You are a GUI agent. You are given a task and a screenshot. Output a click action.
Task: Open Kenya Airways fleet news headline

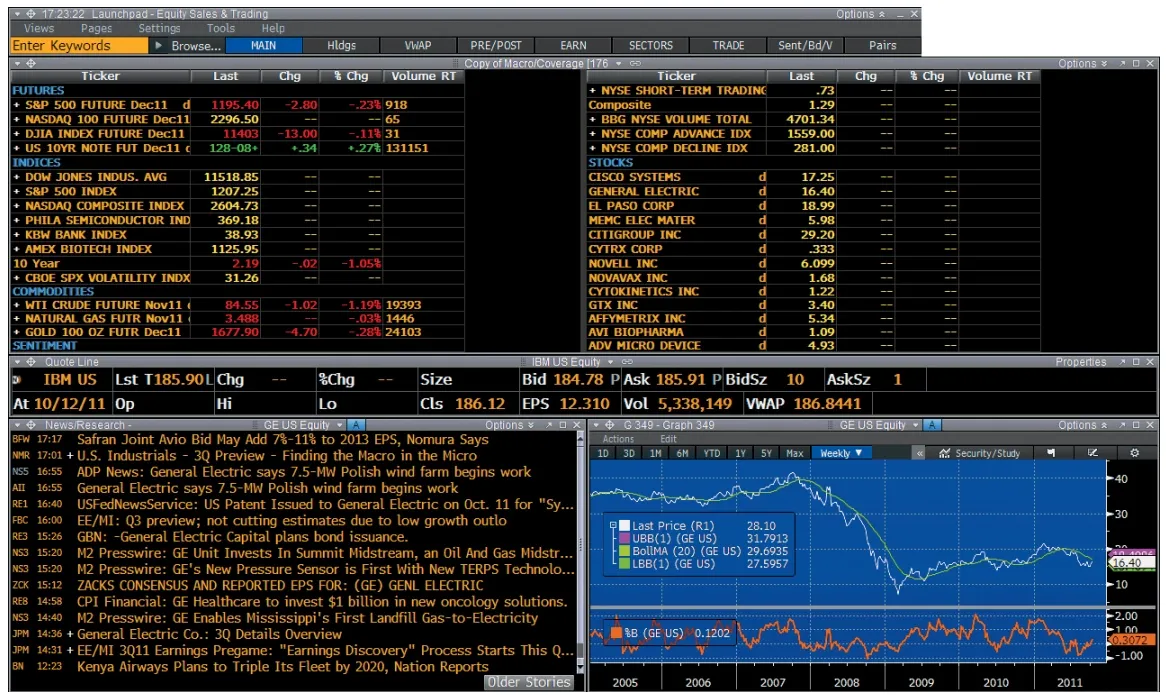pos(282,666)
